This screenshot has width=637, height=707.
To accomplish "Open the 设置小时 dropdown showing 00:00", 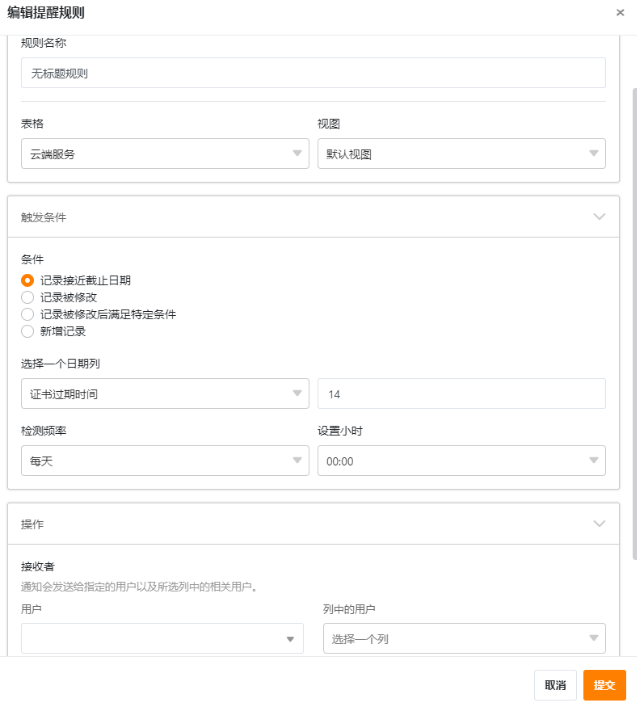I will click(x=461, y=461).
